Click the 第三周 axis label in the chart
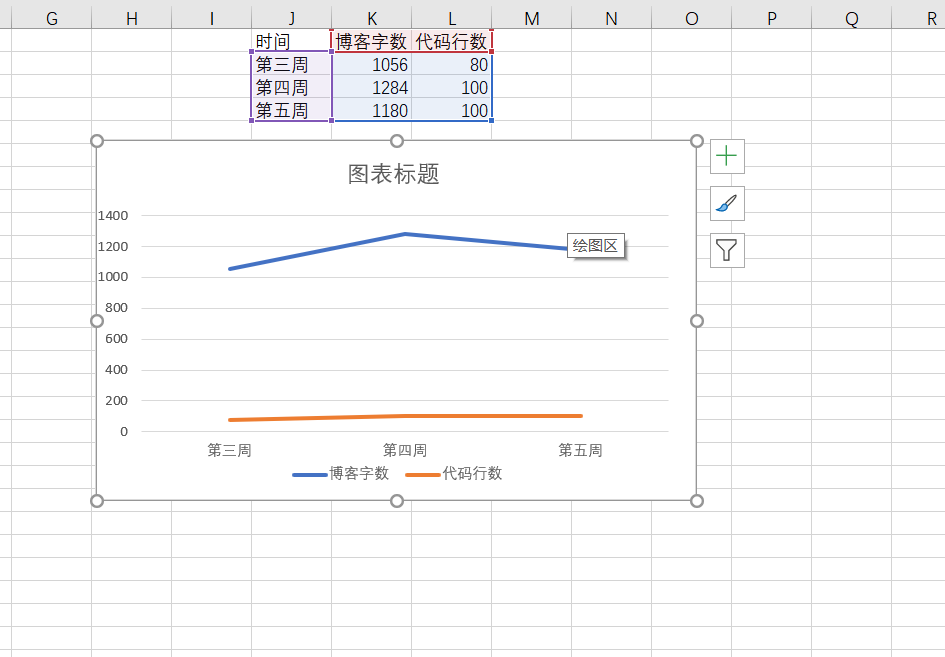This screenshot has width=945, height=657. 229,450
